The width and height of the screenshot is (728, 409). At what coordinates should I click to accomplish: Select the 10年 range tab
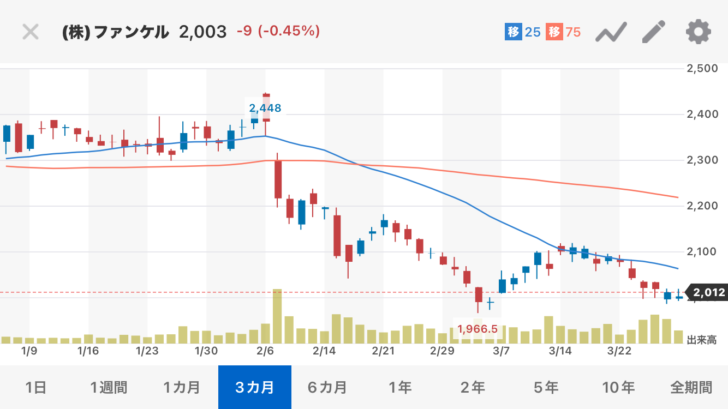[619, 387]
